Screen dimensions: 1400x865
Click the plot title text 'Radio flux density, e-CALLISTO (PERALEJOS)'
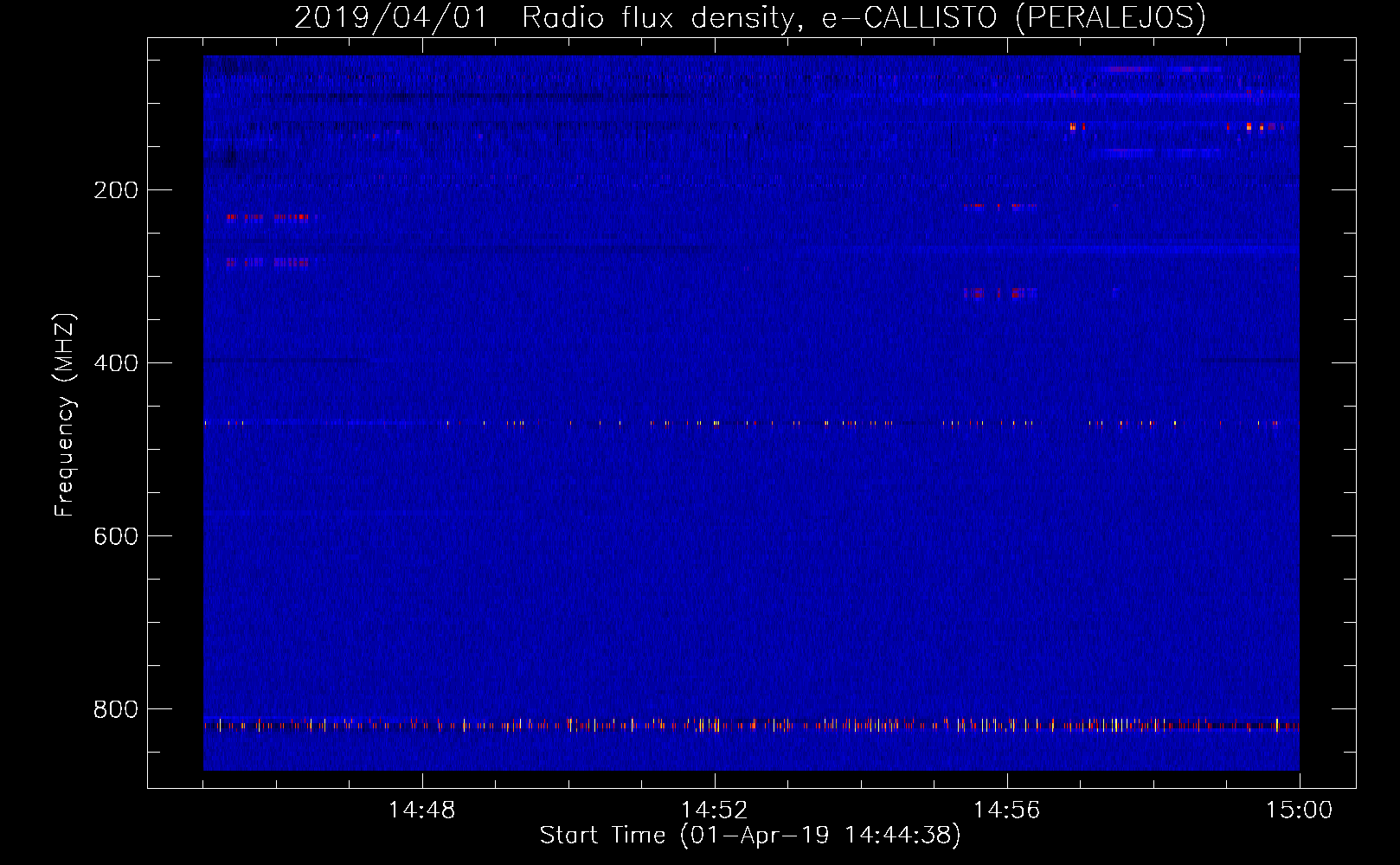point(864,18)
